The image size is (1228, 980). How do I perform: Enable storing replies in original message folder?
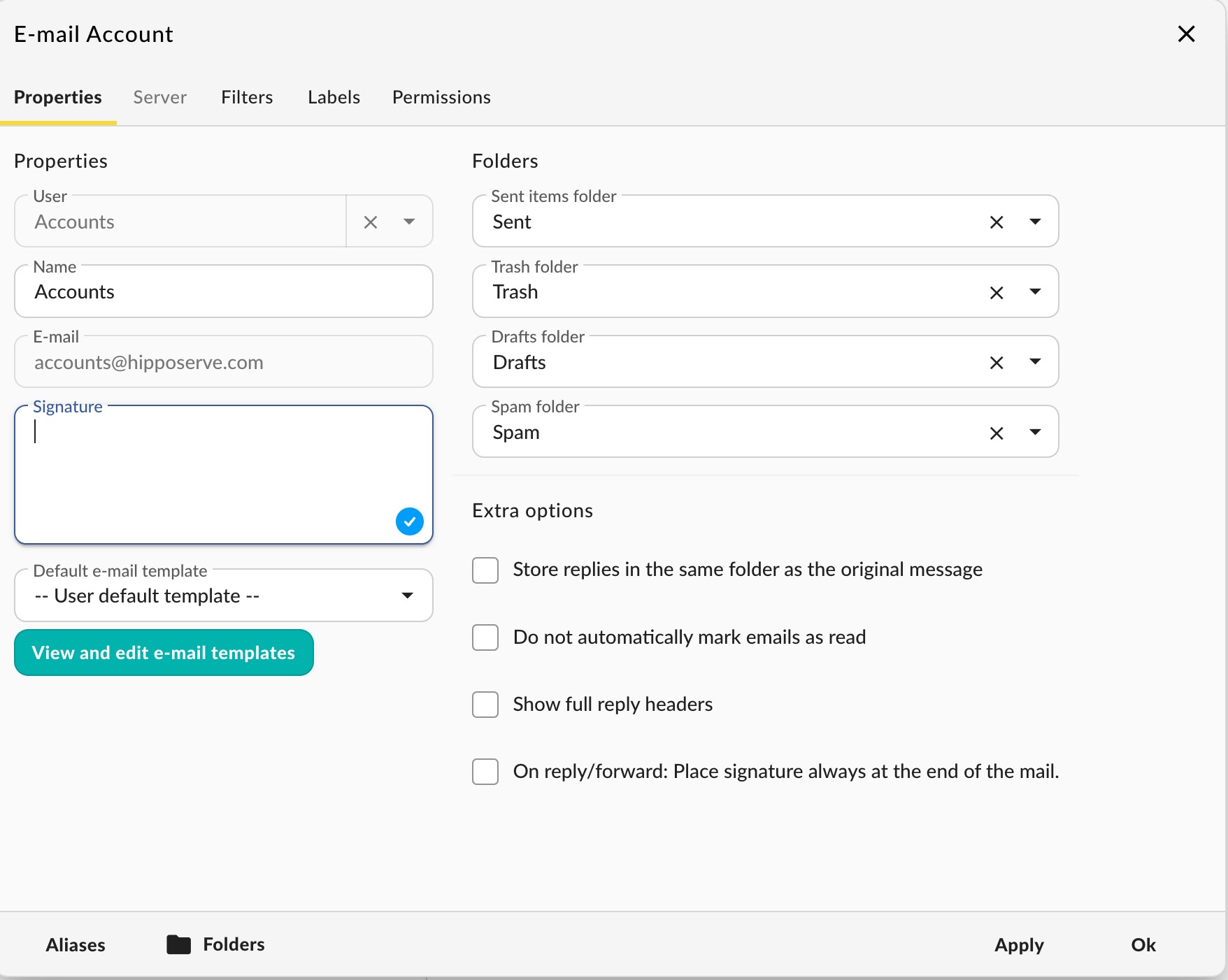485,570
